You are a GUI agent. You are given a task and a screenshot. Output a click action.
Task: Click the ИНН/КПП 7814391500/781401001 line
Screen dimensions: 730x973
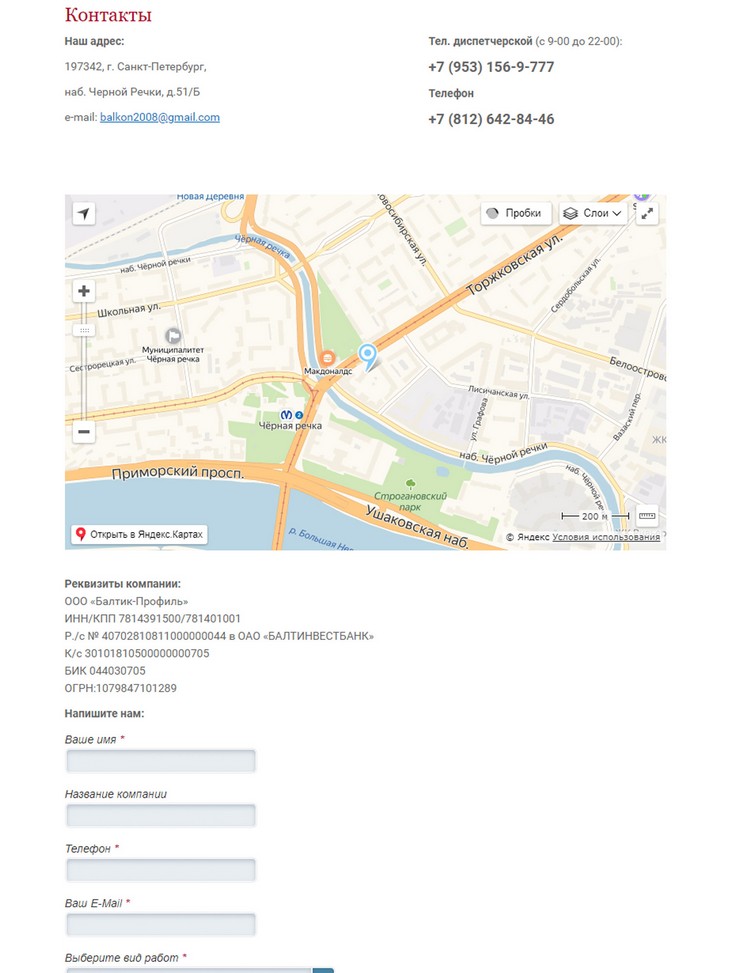click(152, 619)
